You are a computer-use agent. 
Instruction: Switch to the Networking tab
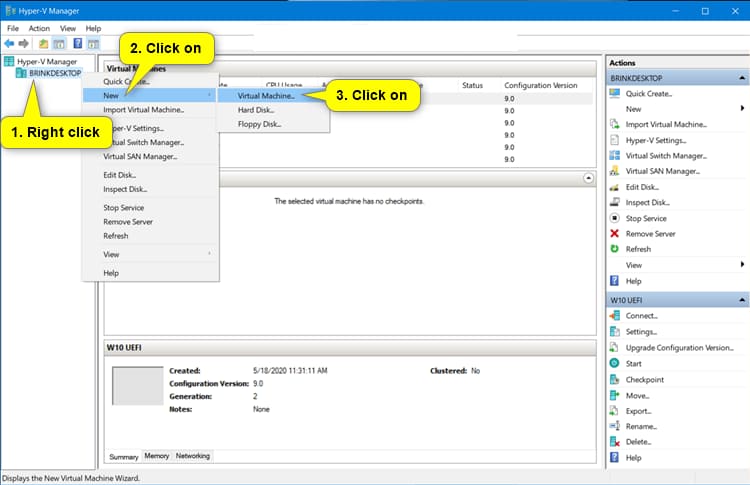[x=193, y=456]
